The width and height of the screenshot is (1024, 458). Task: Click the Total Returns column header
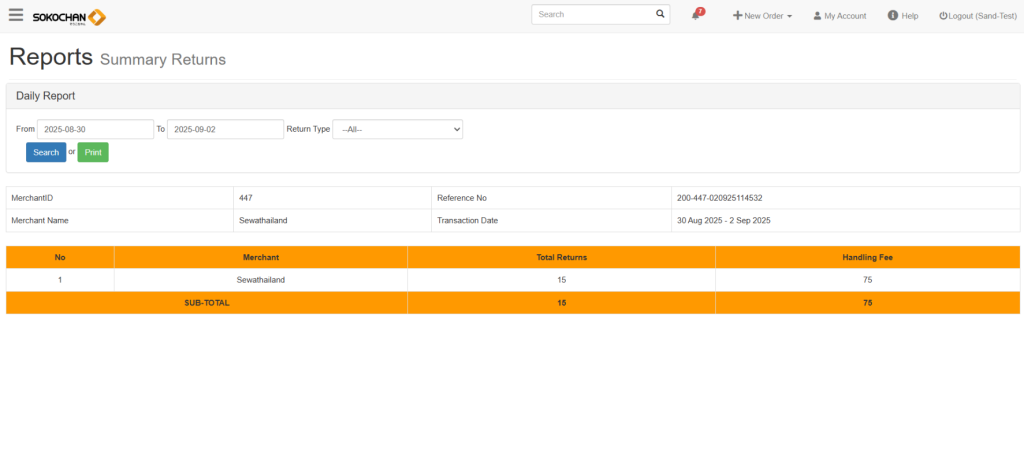pyautogui.click(x=561, y=257)
